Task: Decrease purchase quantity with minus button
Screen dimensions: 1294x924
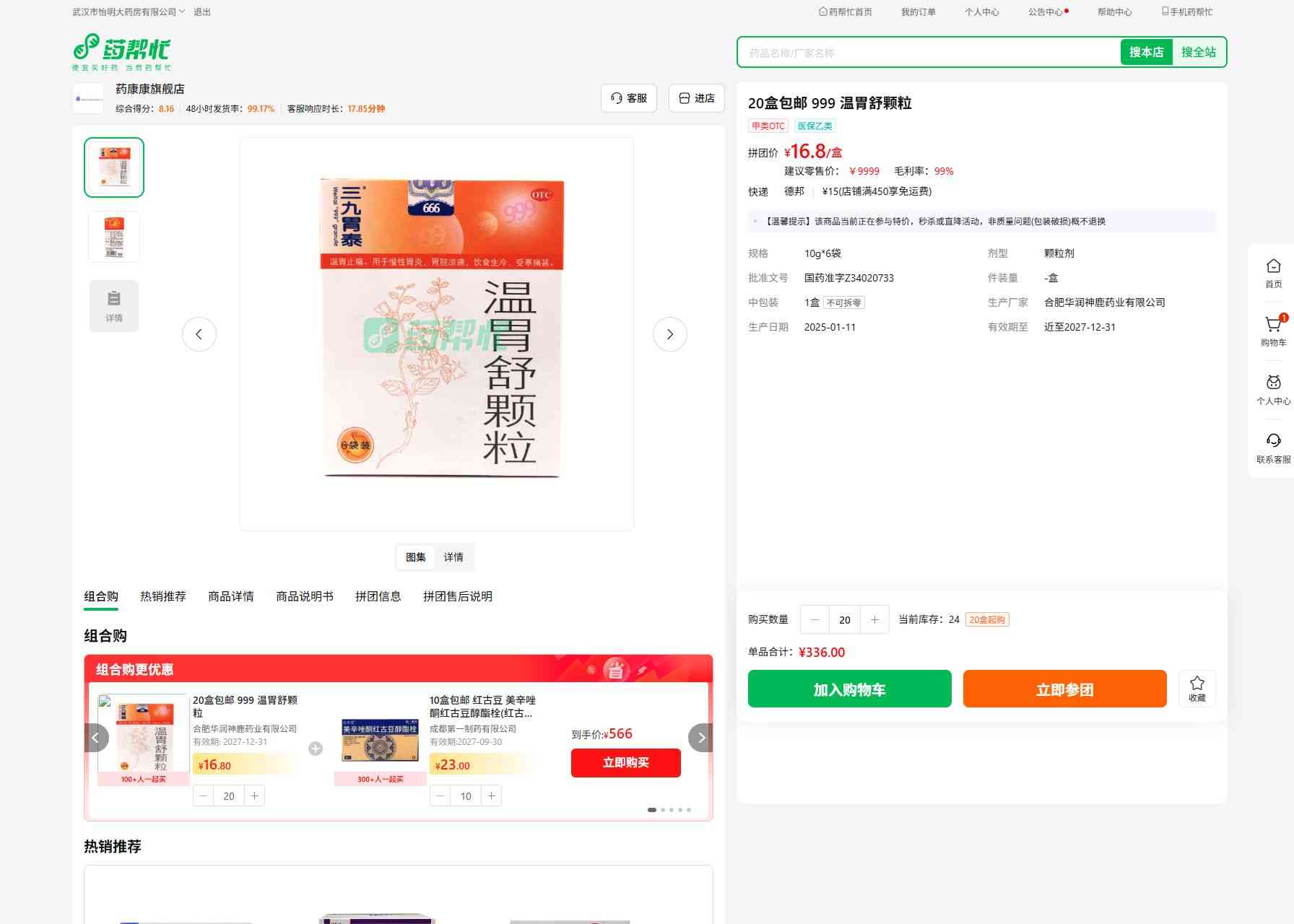Action: coord(815,619)
